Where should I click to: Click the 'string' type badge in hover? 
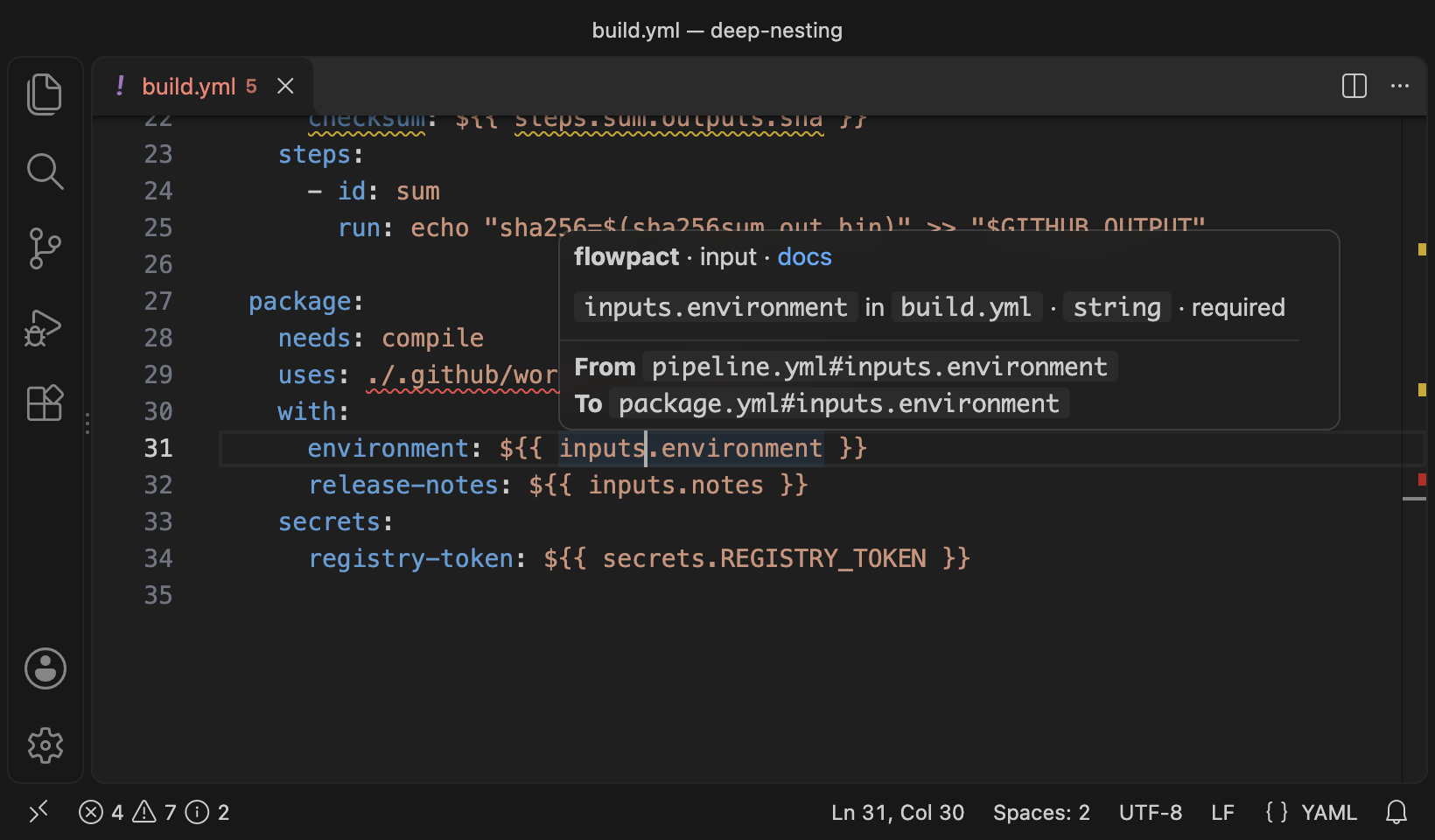pos(1116,307)
